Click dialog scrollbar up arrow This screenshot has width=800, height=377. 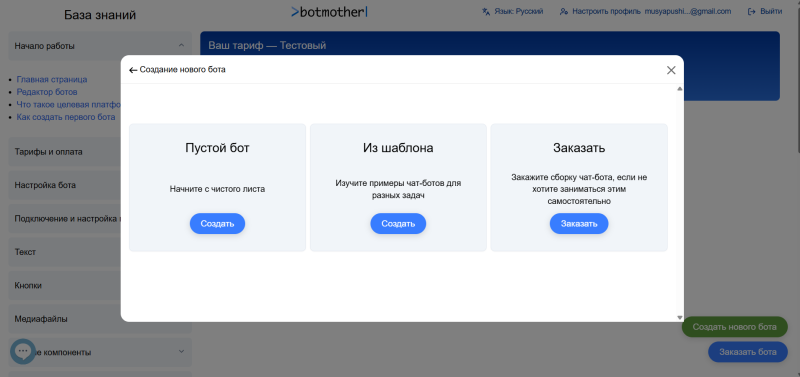680,89
